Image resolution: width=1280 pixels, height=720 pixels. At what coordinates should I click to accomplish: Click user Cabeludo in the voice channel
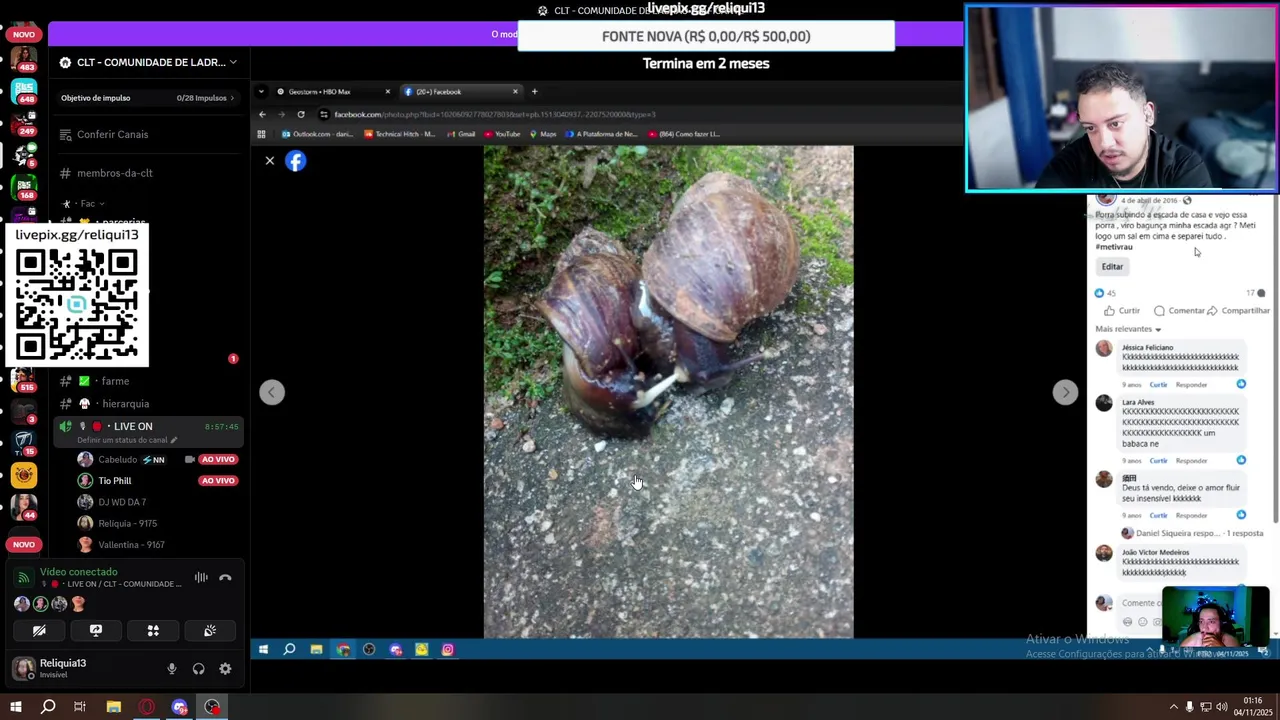coord(118,460)
